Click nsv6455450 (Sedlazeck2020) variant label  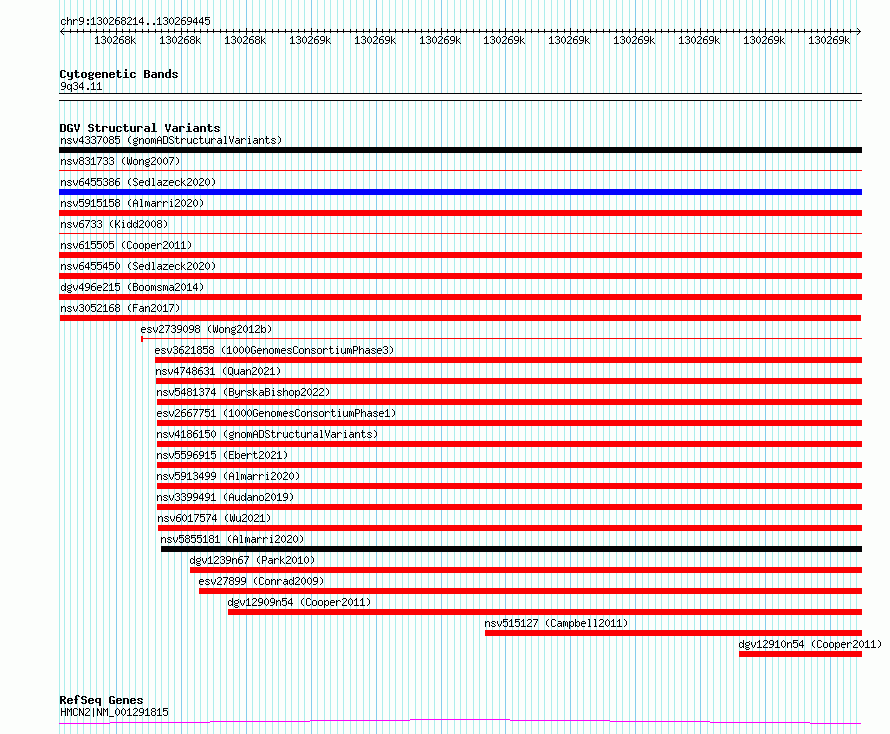(x=138, y=266)
